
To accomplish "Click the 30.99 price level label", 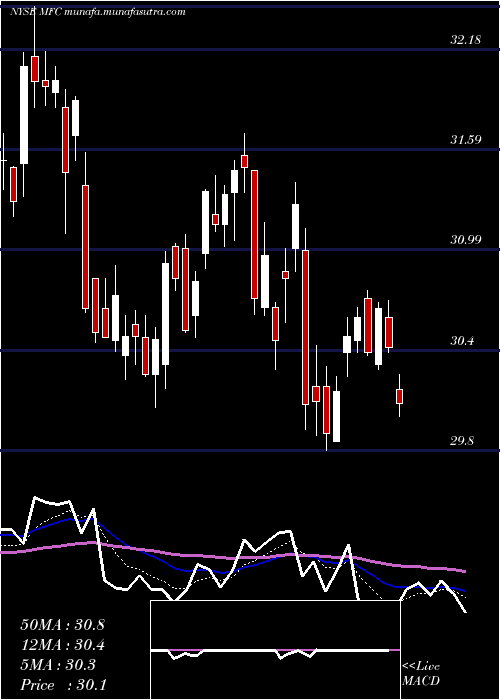I will click(x=465, y=240).
